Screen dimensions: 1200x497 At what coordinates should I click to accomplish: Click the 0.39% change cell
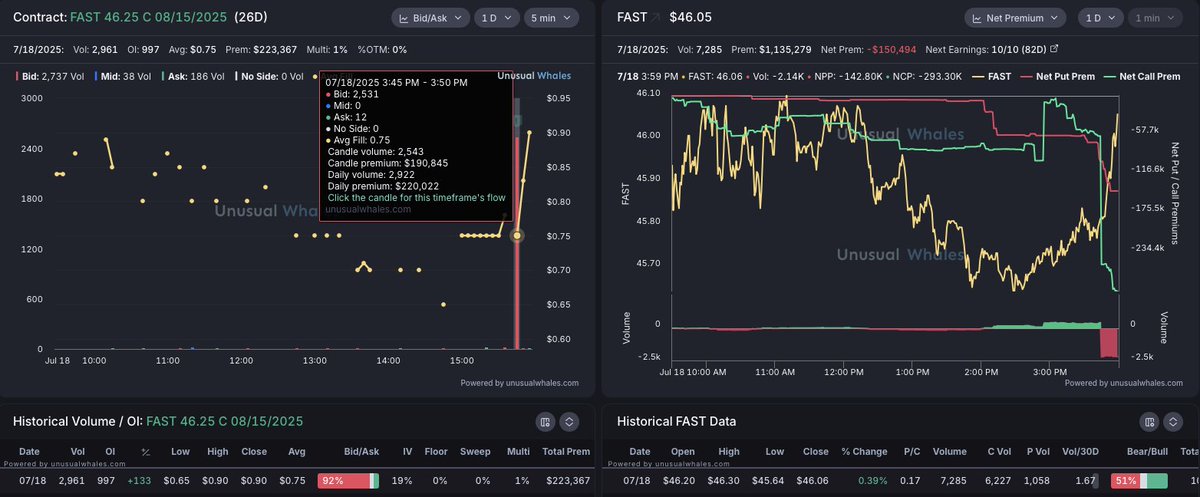coord(872,481)
